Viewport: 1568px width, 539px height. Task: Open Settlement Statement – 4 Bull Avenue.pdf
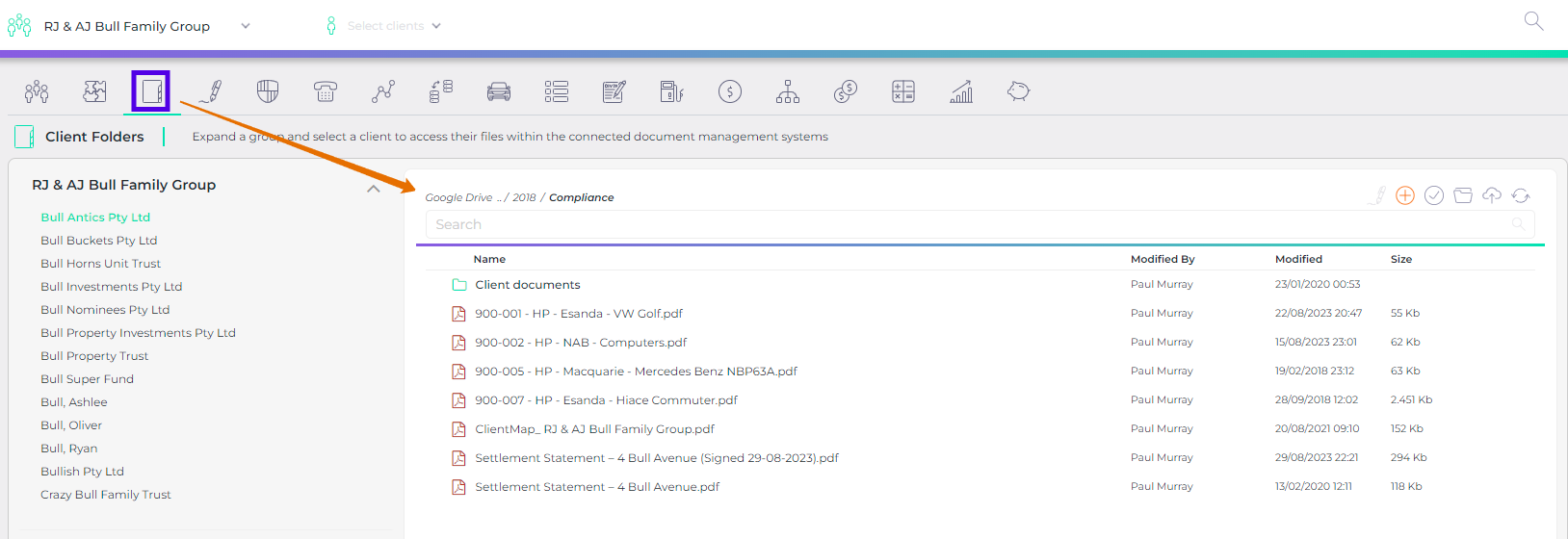597,487
